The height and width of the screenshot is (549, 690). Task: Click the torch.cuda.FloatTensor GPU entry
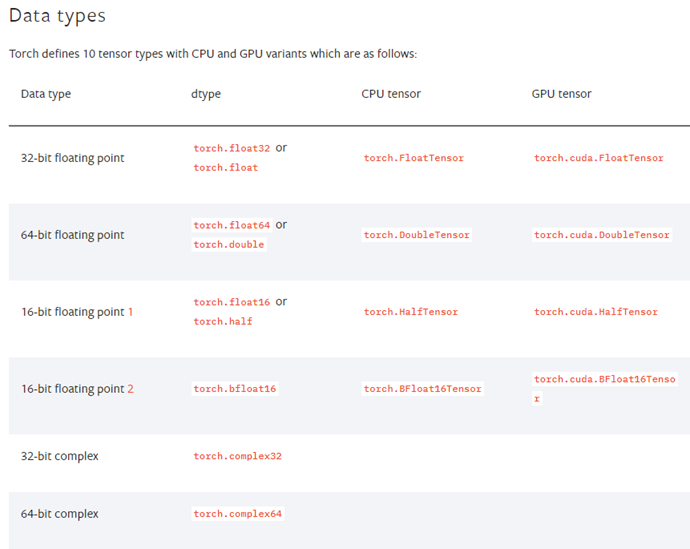coord(598,158)
